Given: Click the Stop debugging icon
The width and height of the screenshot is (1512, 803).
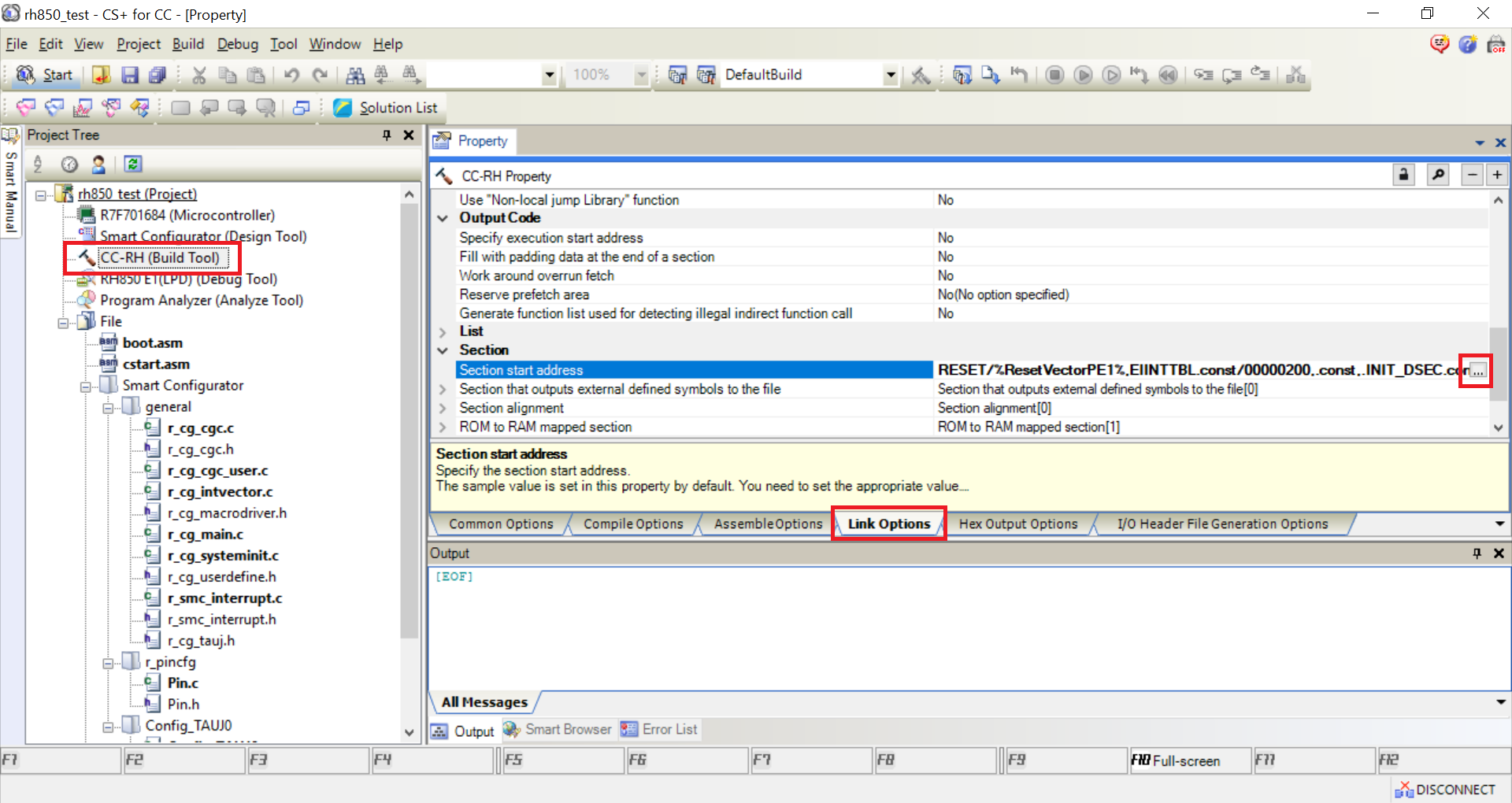Looking at the screenshot, I should [1054, 75].
